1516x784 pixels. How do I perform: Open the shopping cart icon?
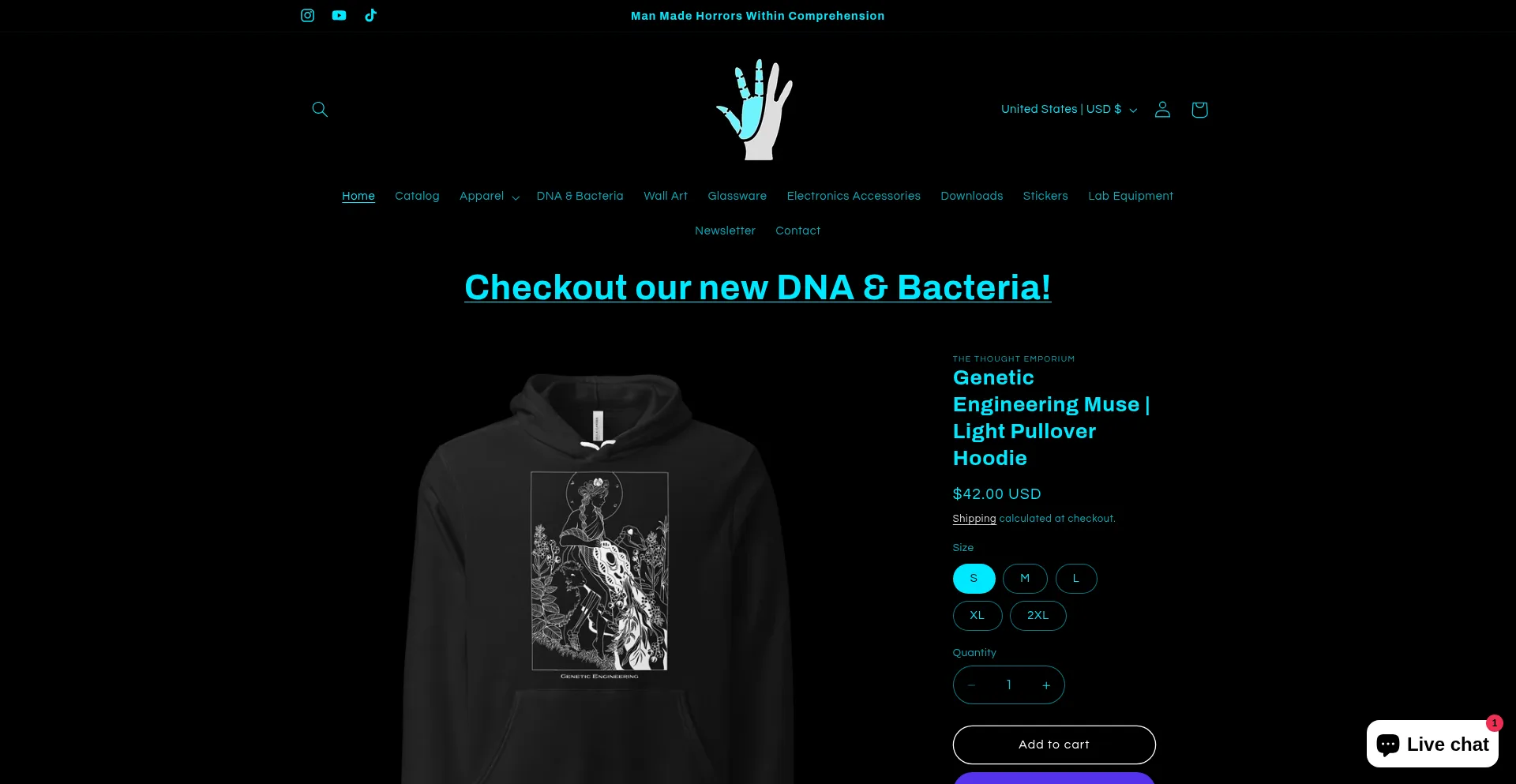point(1199,110)
